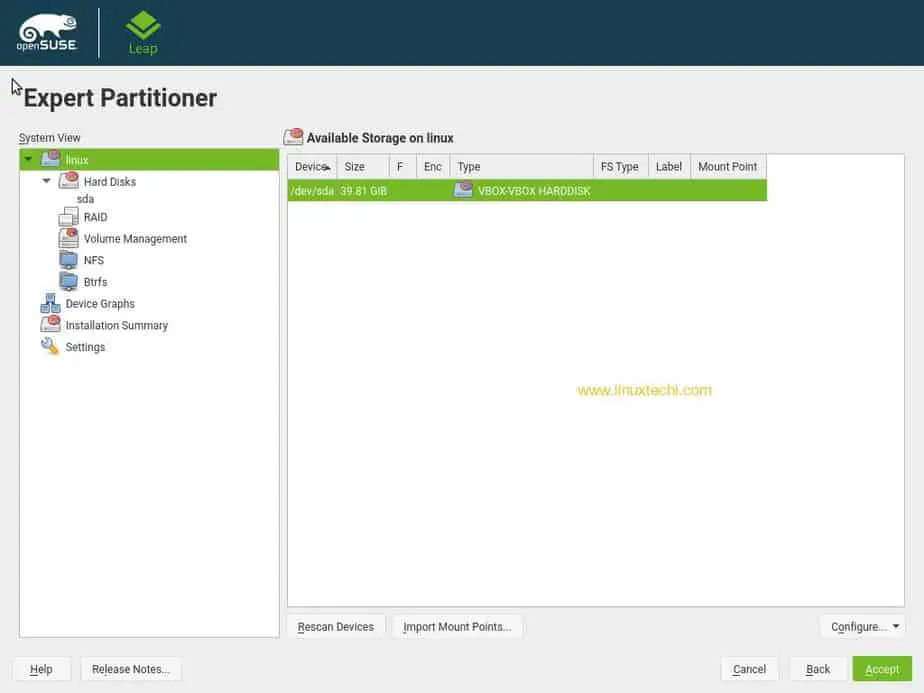
Task: Sort by the F column header
Action: tap(402, 167)
